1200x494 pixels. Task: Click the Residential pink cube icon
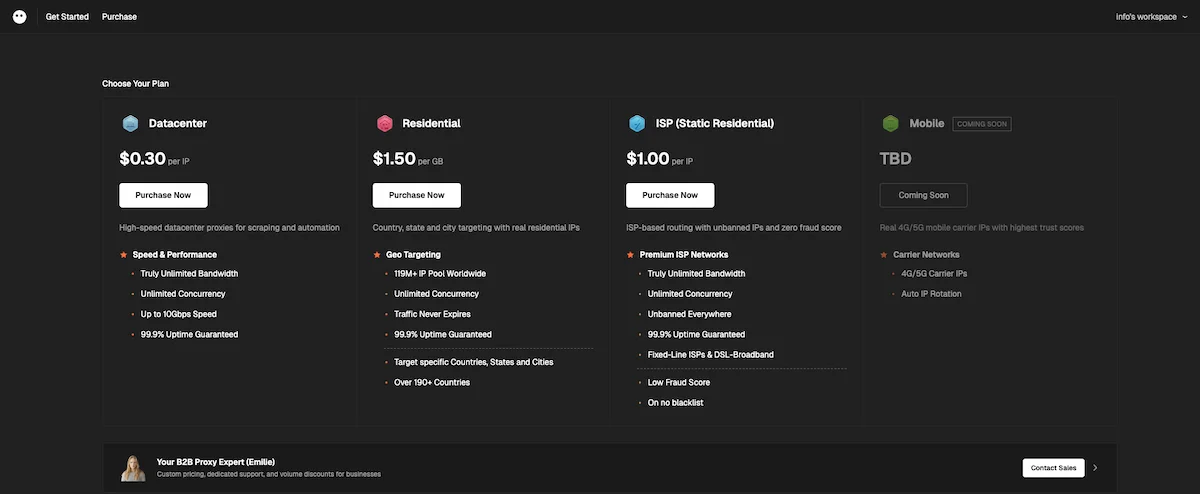(x=383, y=124)
